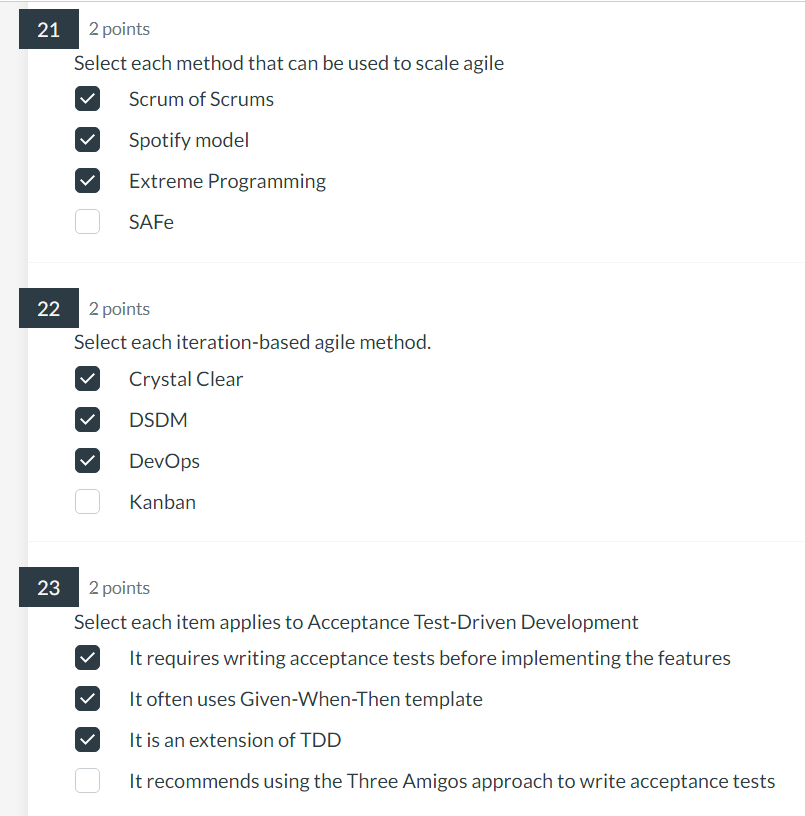Uncheck the DevOps checkbox
This screenshot has width=805, height=816.
(x=87, y=460)
